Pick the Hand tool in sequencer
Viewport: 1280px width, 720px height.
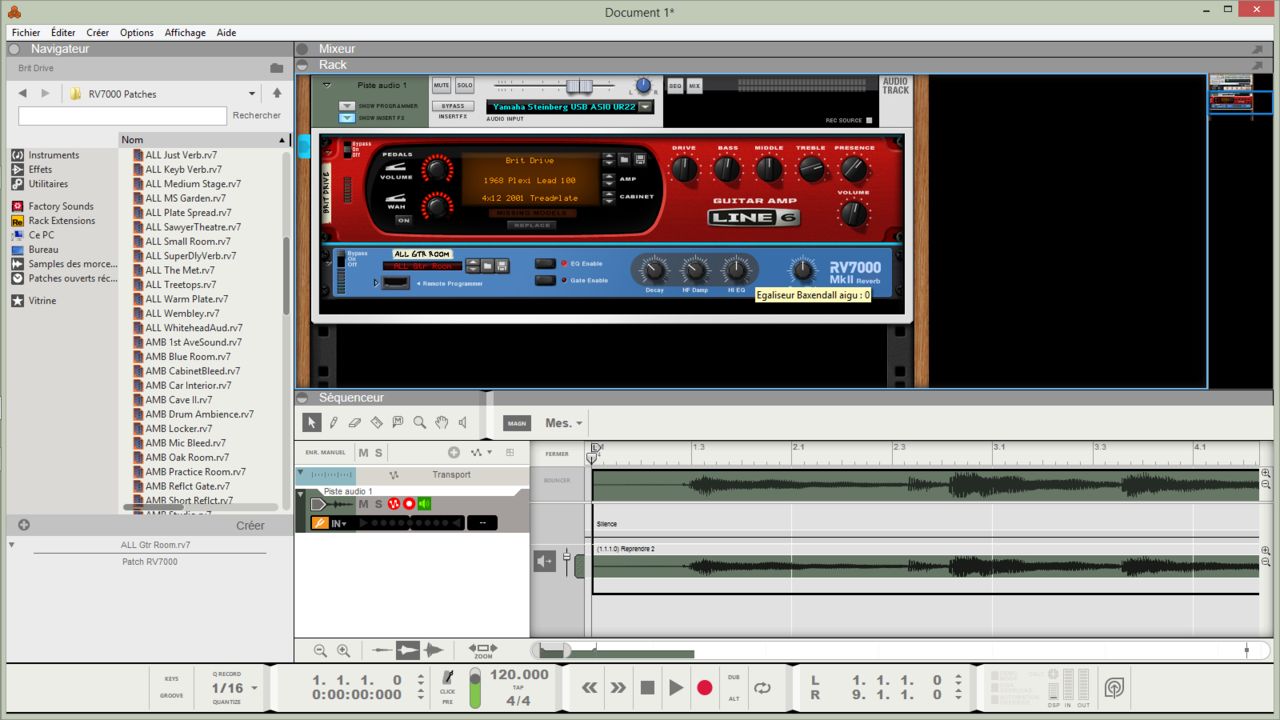(x=441, y=423)
